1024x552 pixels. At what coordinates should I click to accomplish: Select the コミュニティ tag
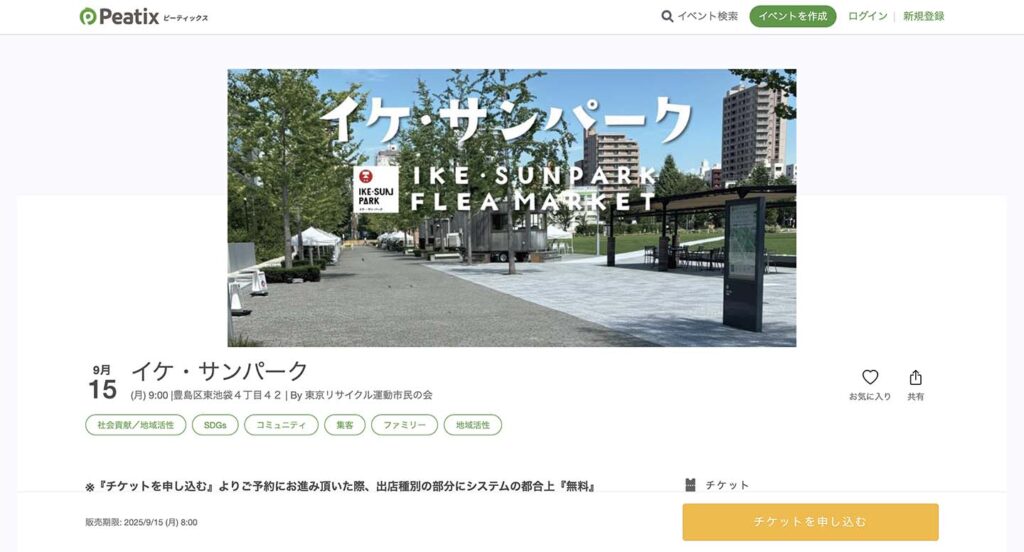(281, 425)
